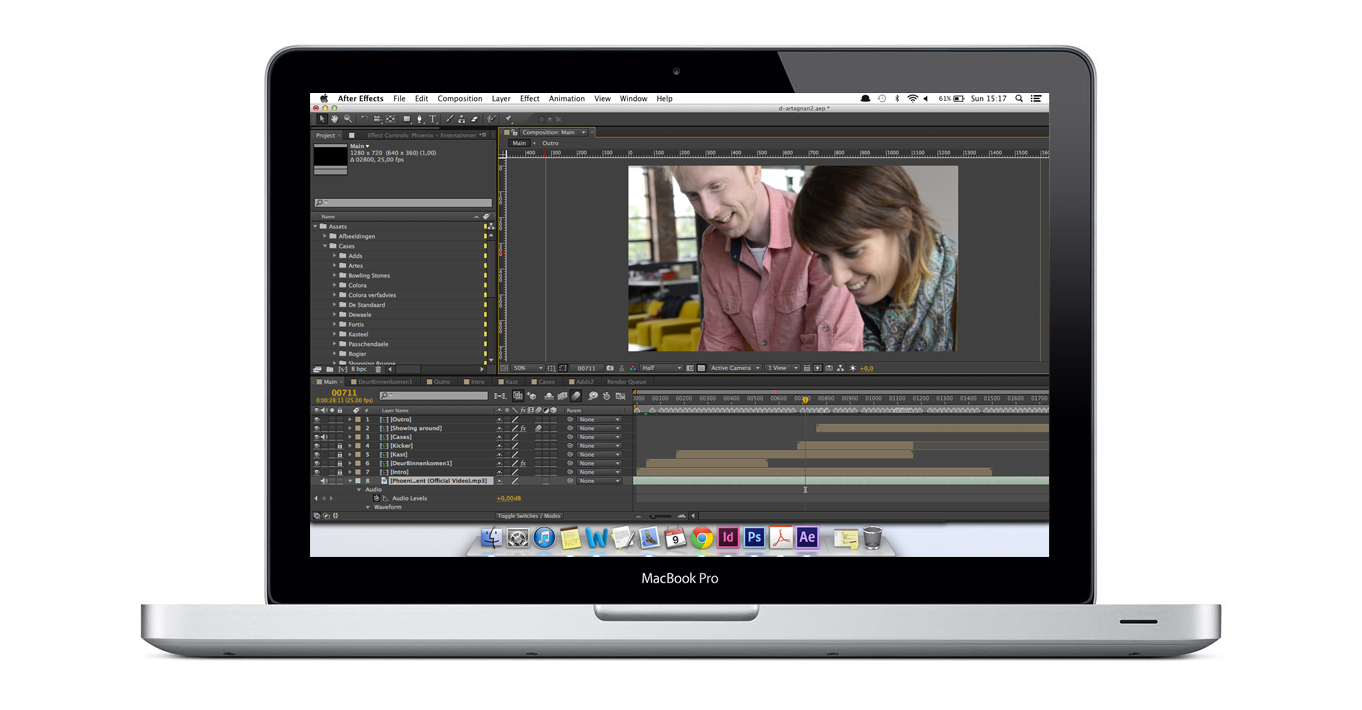Viewport: 1362px width, 710px height.
Task: Open the 1 View layout dropdown
Action: tap(781, 368)
